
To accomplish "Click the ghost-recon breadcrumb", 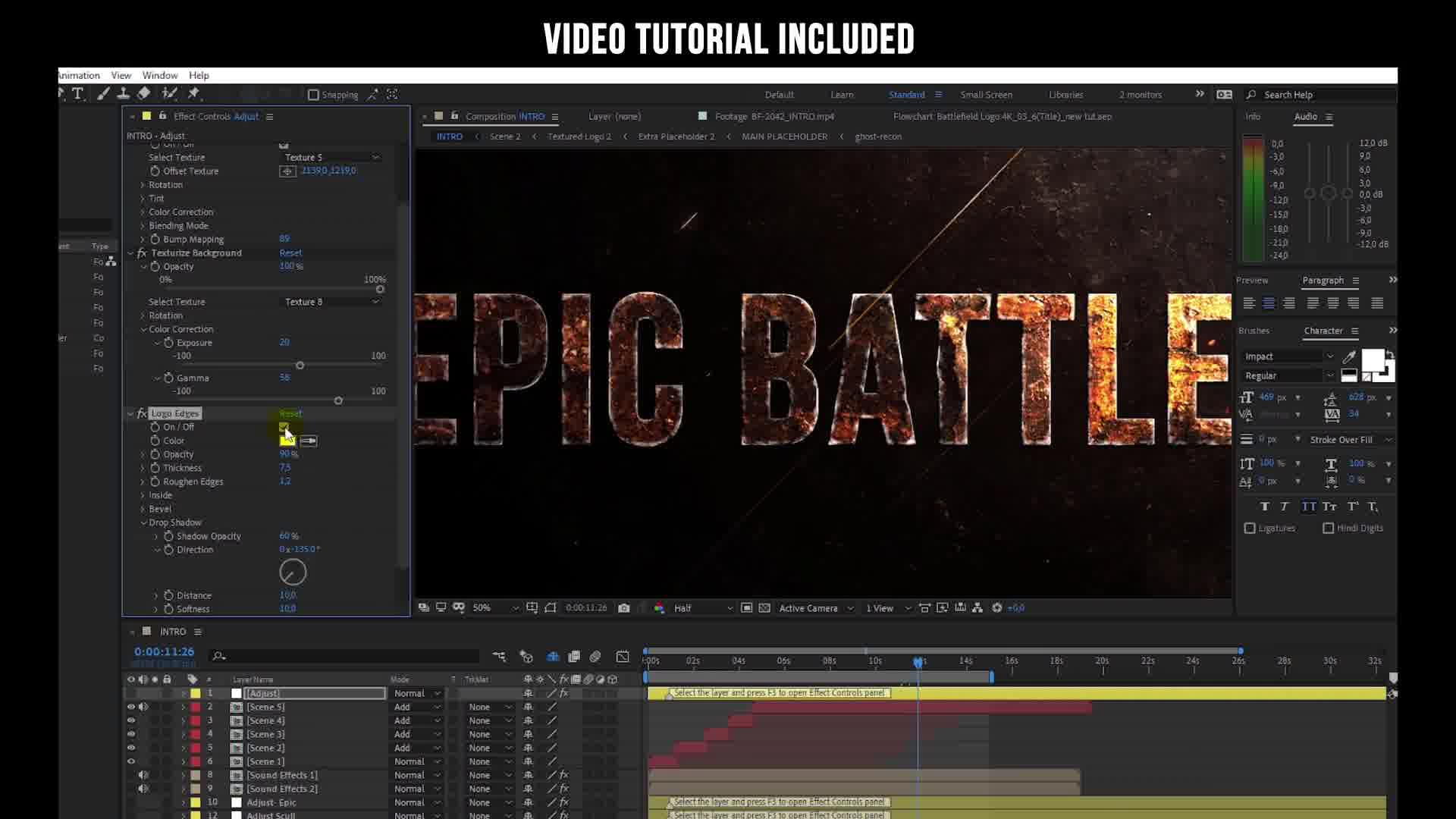I will (878, 137).
